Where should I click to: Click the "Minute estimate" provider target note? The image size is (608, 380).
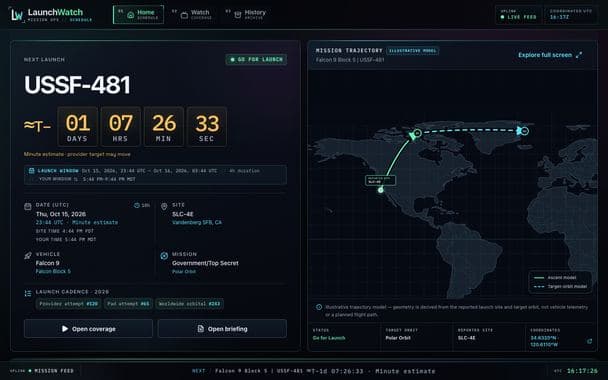(77, 154)
